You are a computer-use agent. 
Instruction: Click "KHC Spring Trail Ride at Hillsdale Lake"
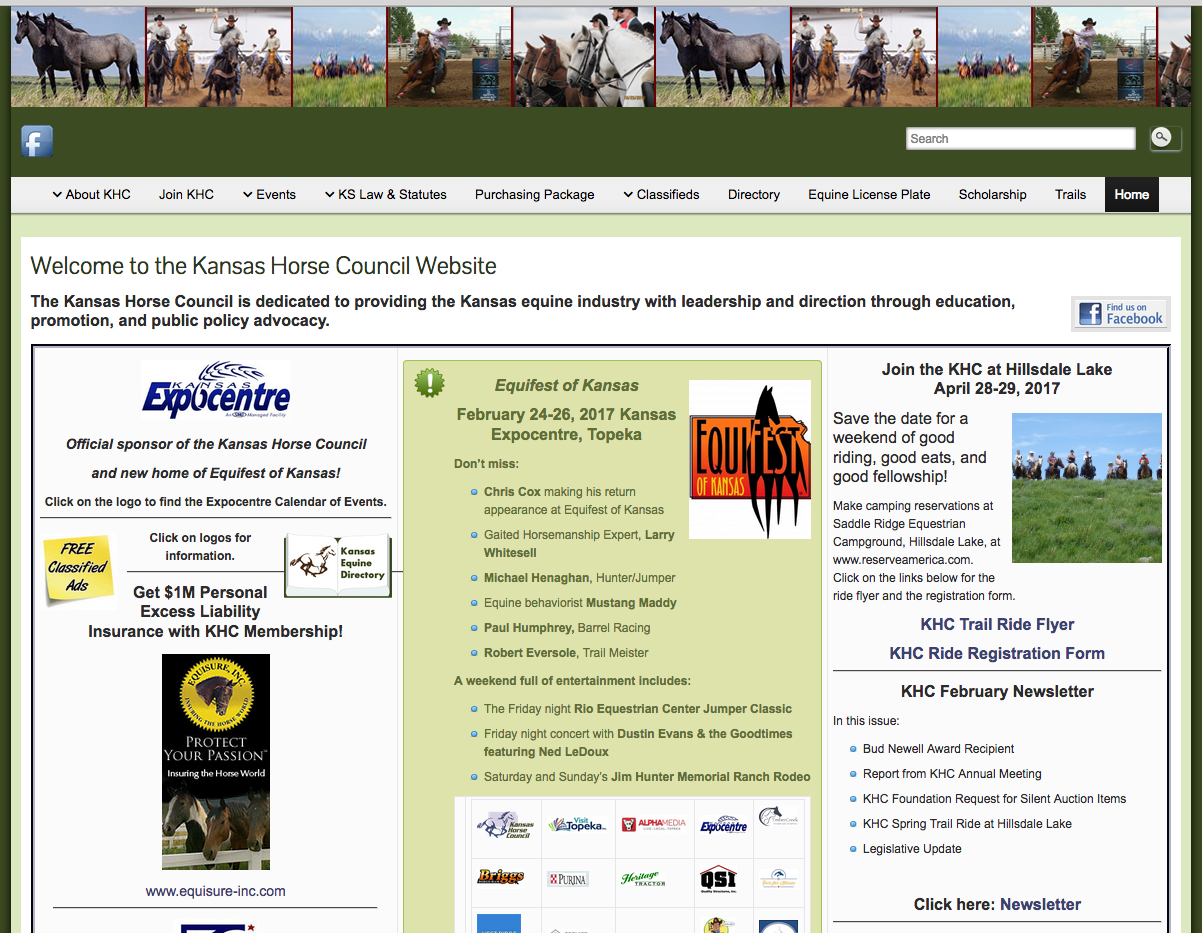click(967, 824)
